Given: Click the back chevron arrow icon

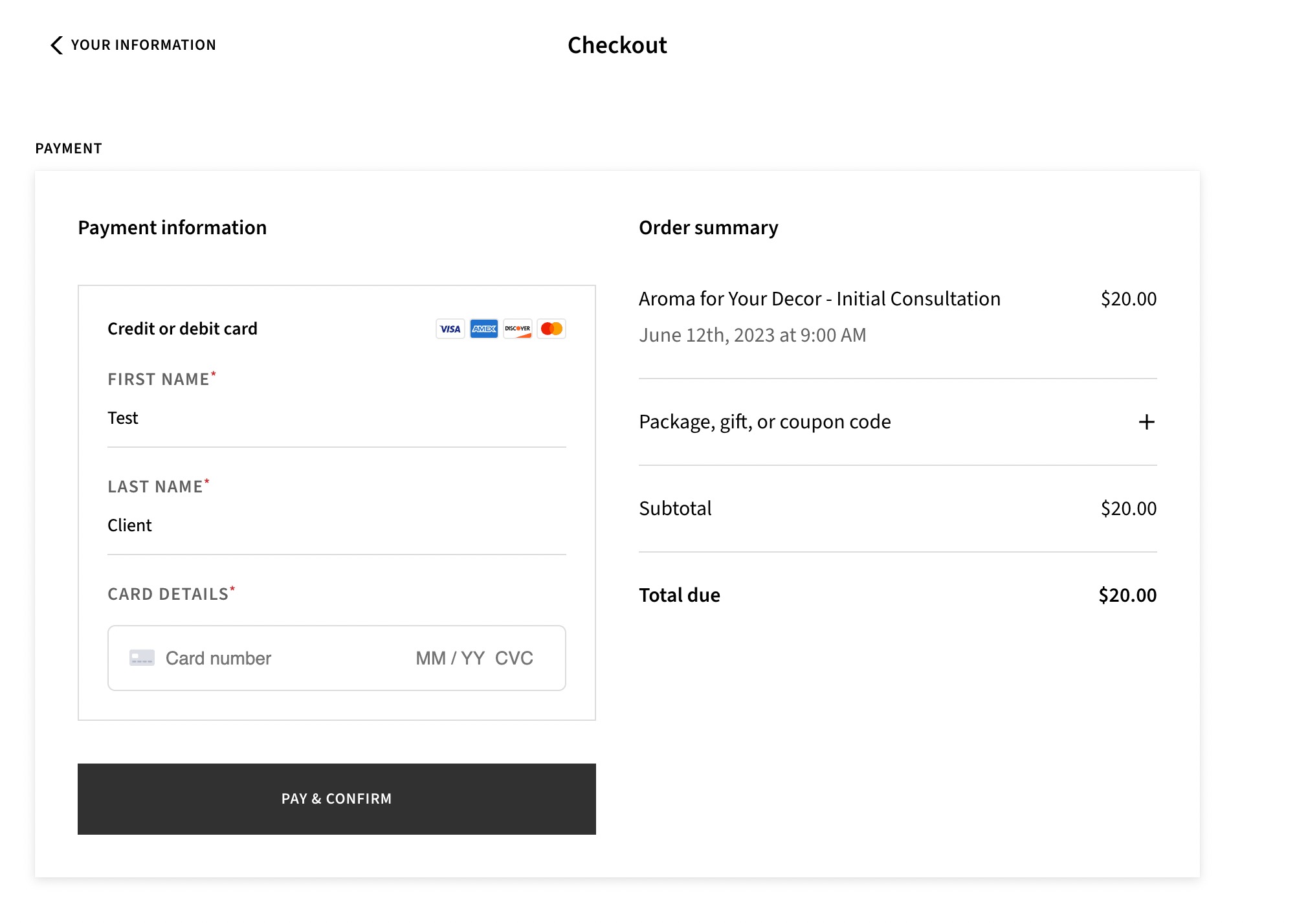Looking at the screenshot, I should 57,45.
